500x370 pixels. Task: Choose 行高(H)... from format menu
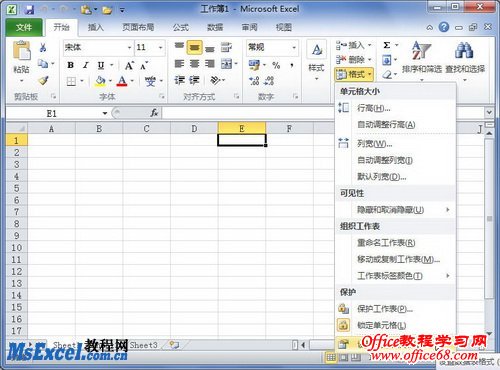[396, 108]
